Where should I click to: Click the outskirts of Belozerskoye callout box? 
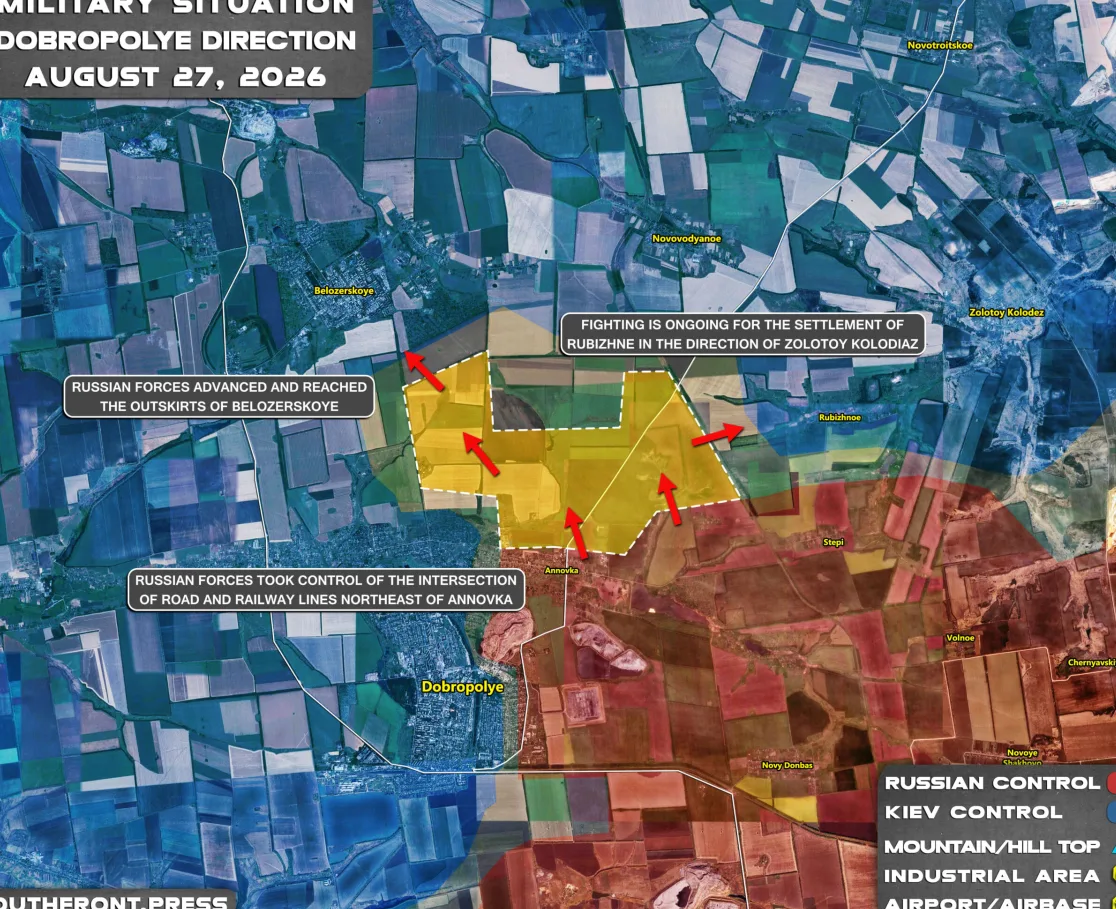pyautogui.click(x=219, y=396)
